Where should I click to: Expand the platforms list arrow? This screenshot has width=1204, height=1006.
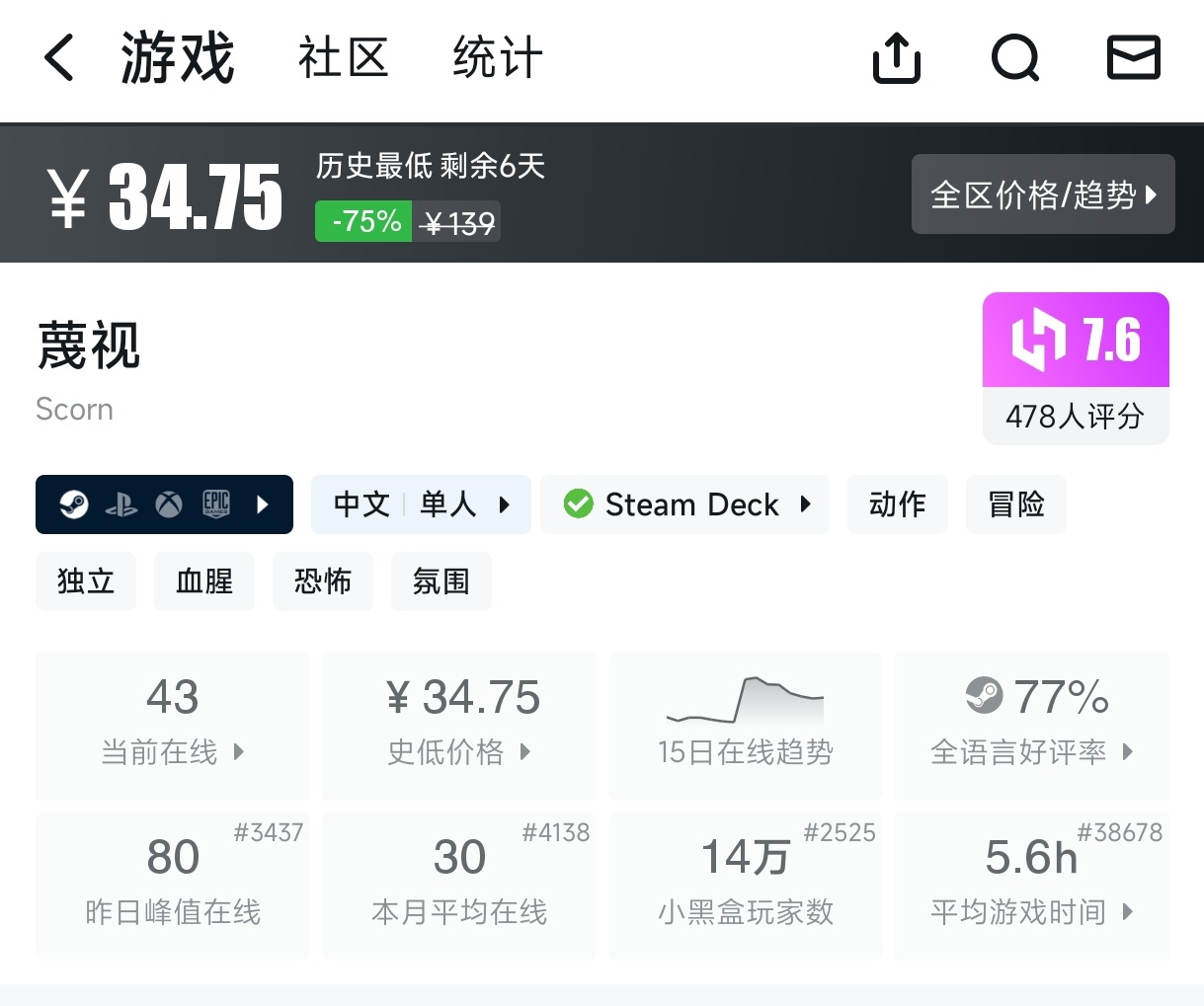coord(263,504)
